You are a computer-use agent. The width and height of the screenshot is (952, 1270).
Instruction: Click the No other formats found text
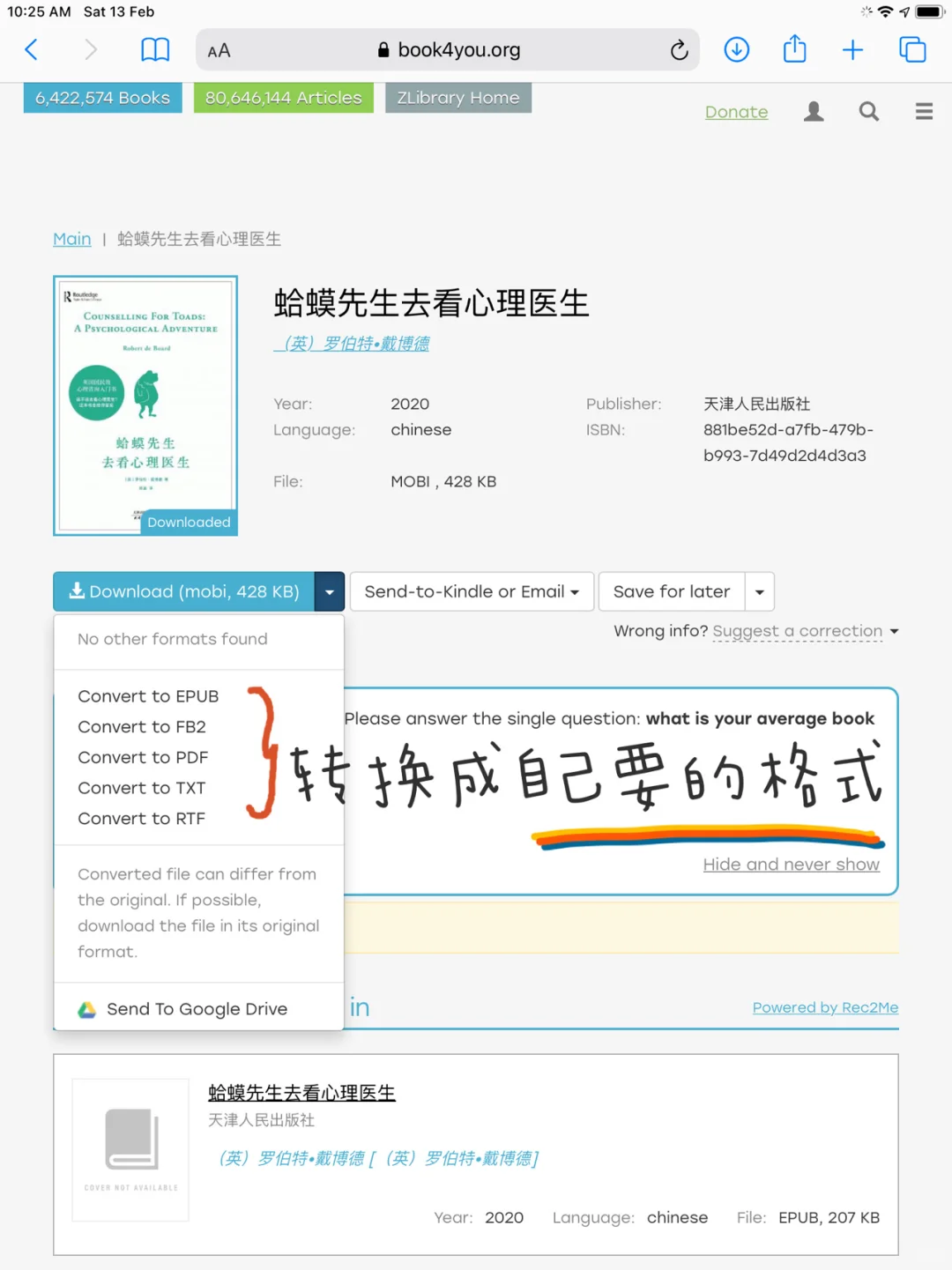(173, 639)
